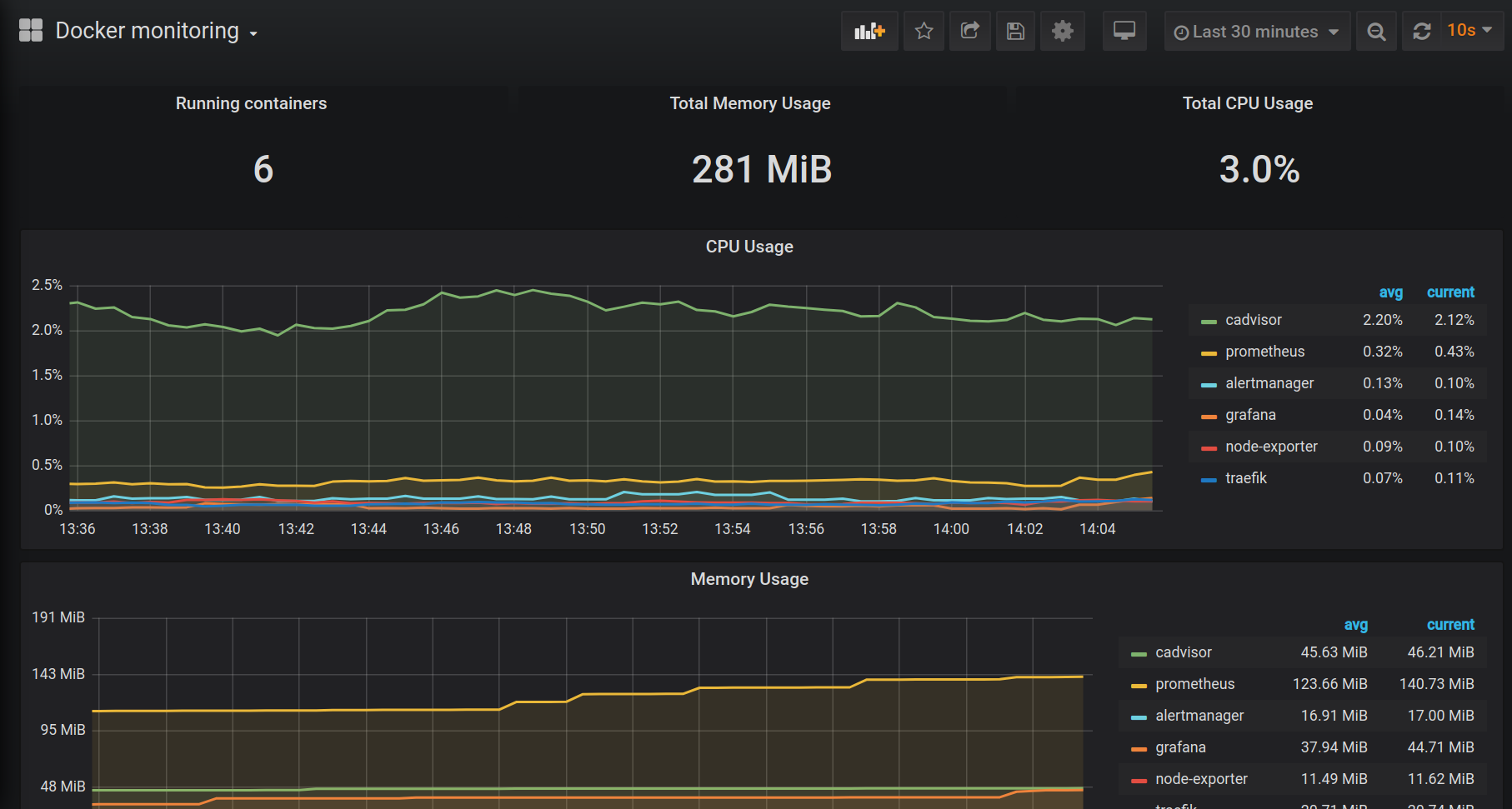
Task: Click red node-exporter swatch in Memory legend
Action: click(1139, 781)
